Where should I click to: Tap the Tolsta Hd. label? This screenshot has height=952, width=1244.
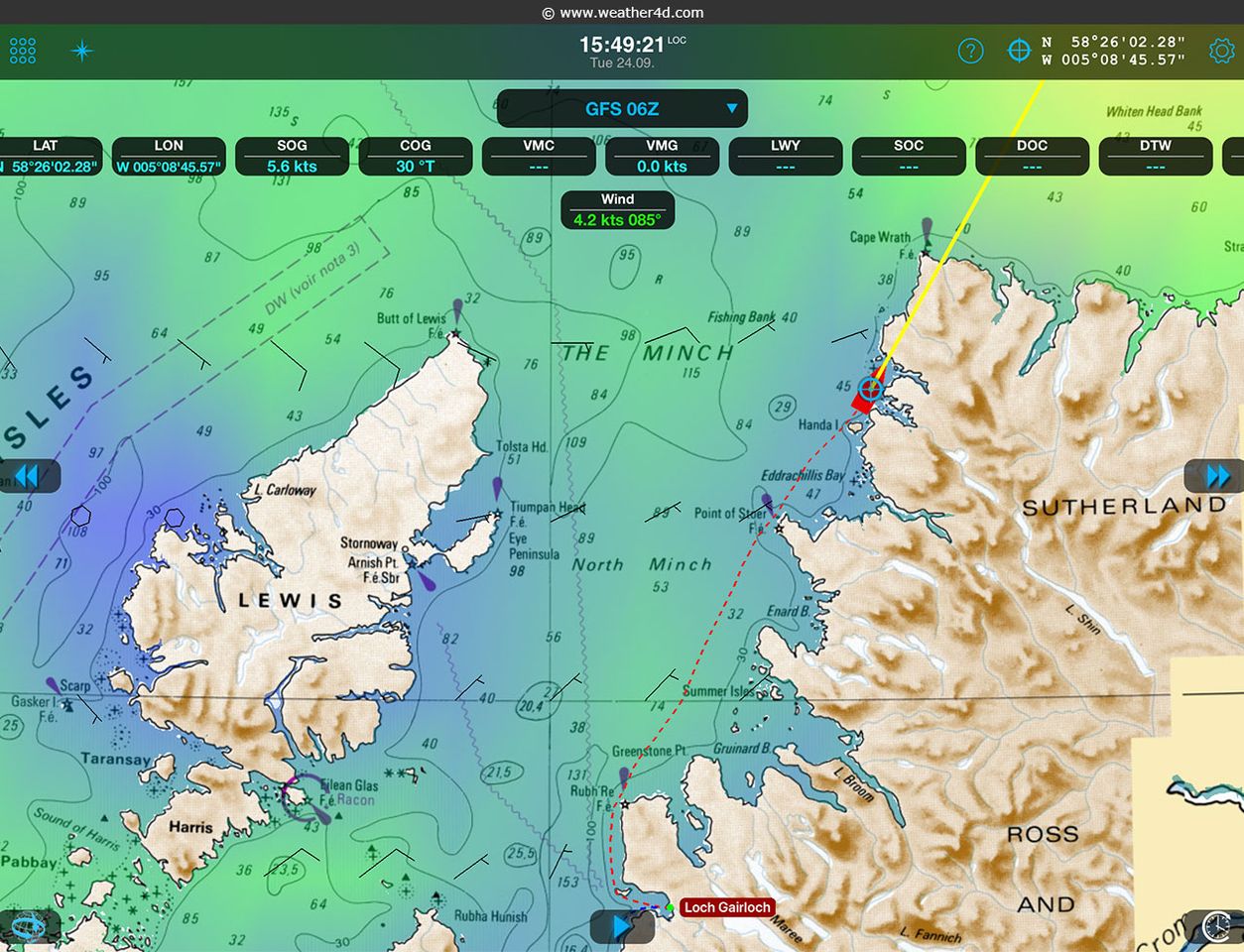coord(522,447)
